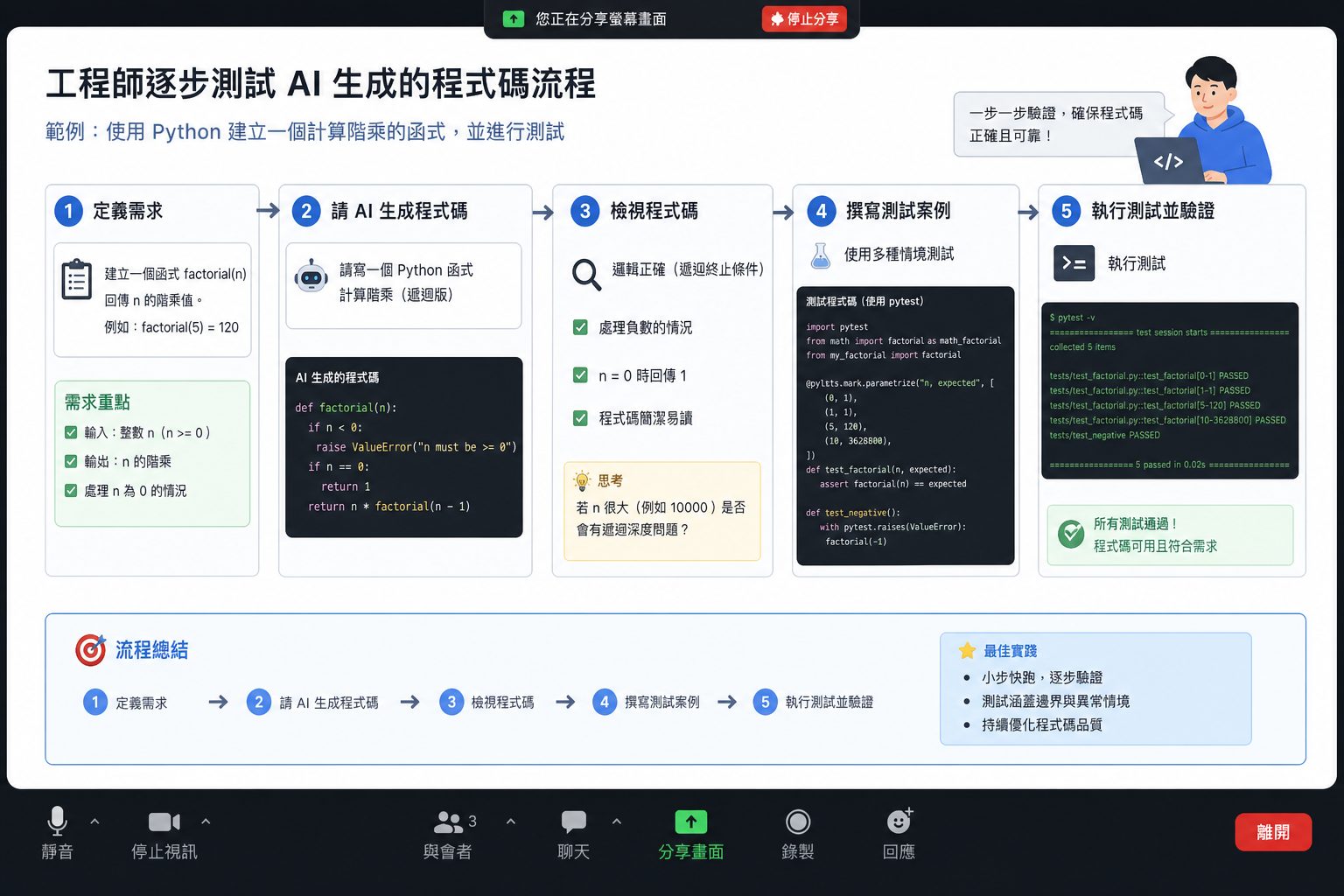Click the 若 n 很大 thinking note
The width and height of the screenshot is (1344, 896).
[661, 518]
